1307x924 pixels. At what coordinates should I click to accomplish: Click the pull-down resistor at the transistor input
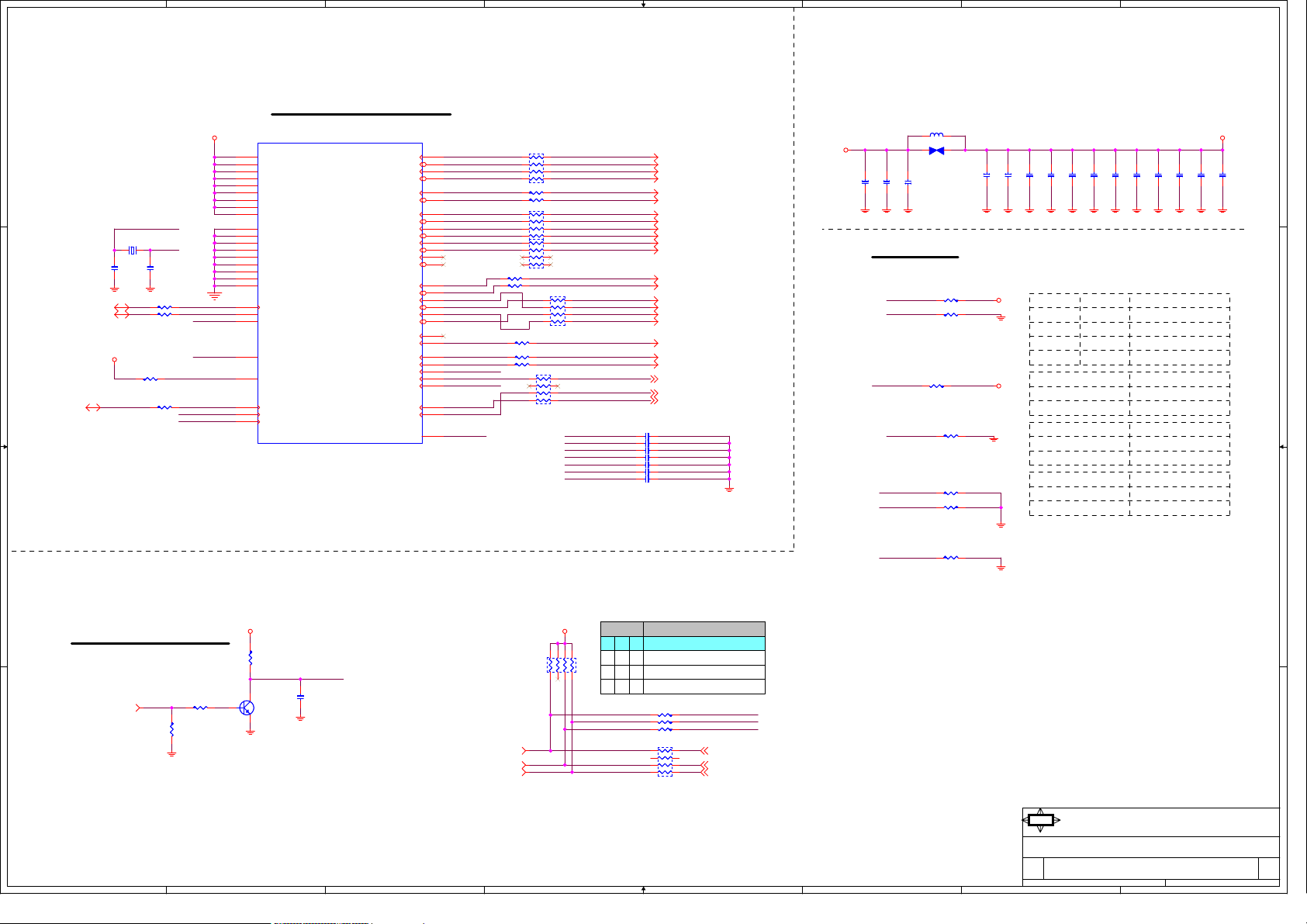tap(172, 729)
